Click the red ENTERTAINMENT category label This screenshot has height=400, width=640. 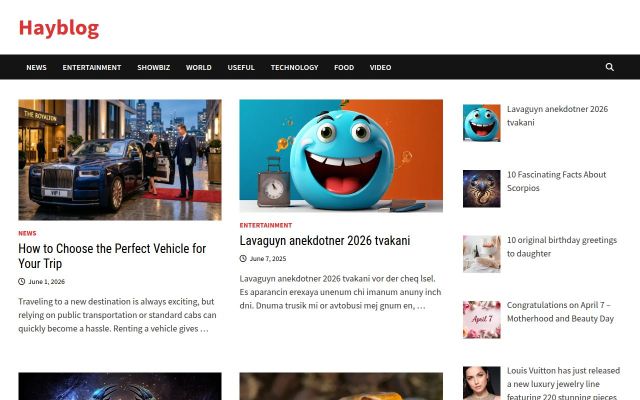pos(266,225)
